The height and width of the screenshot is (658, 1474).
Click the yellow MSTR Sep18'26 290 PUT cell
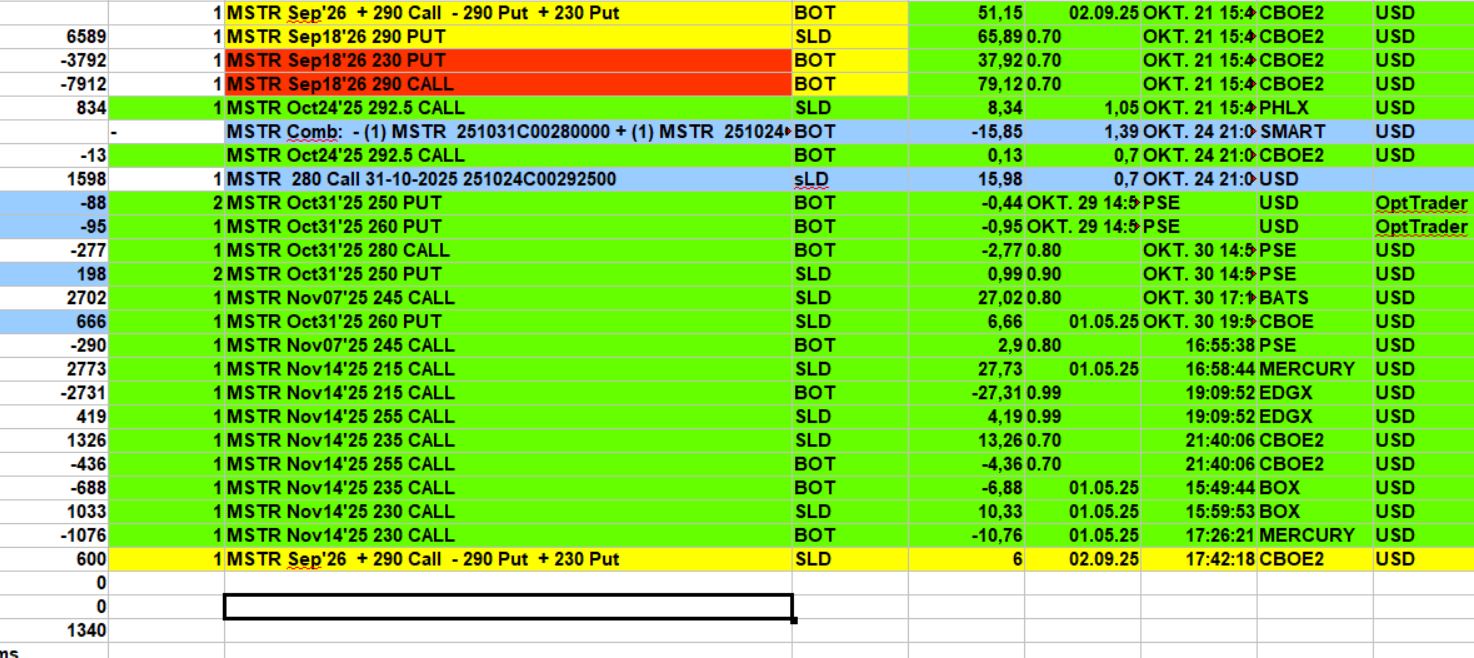coord(508,36)
